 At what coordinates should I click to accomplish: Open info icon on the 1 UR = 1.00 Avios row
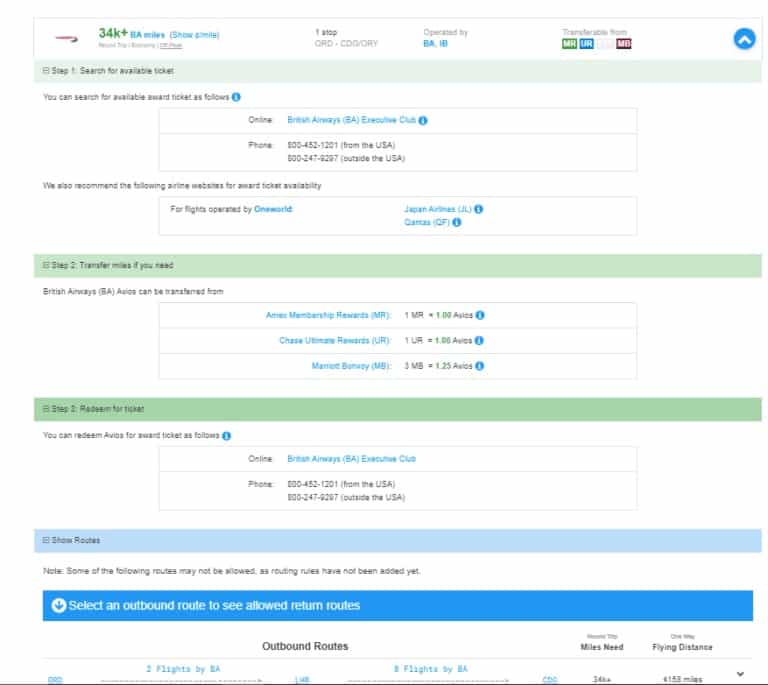[x=479, y=341]
